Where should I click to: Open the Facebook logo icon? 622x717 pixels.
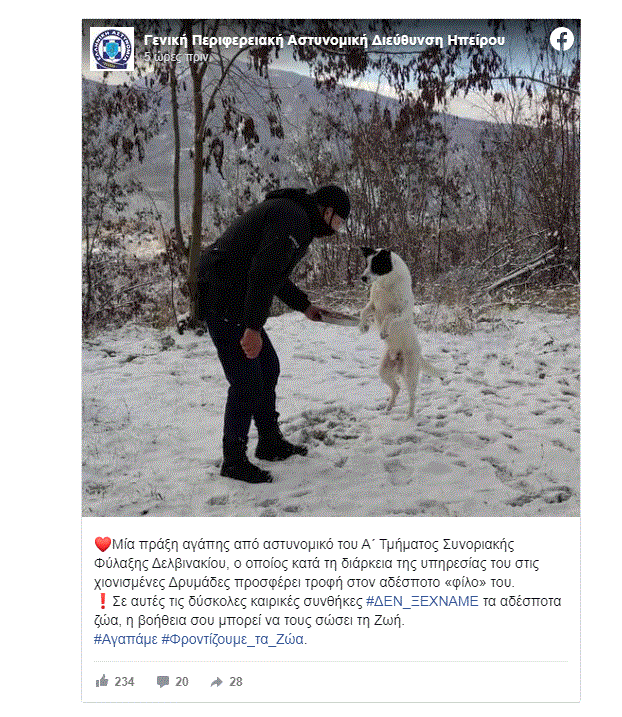tap(562, 39)
